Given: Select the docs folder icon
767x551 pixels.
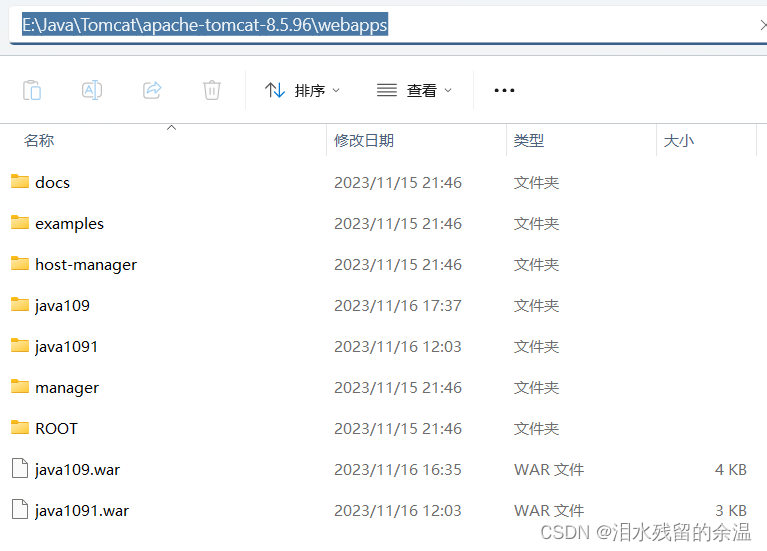Looking at the screenshot, I should point(20,182).
